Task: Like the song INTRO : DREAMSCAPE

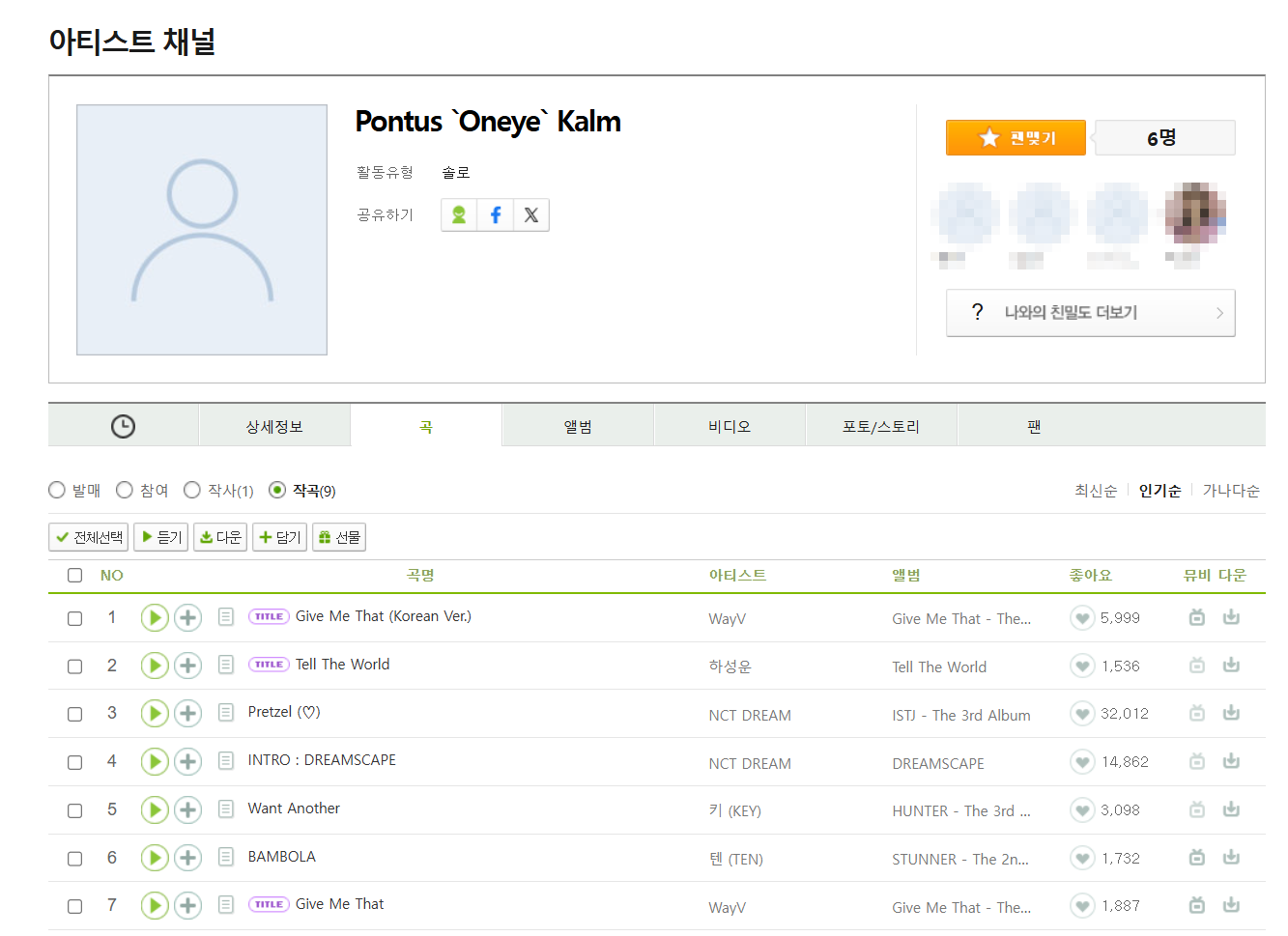Action: pyautogui.click(x=1082, y=762)
